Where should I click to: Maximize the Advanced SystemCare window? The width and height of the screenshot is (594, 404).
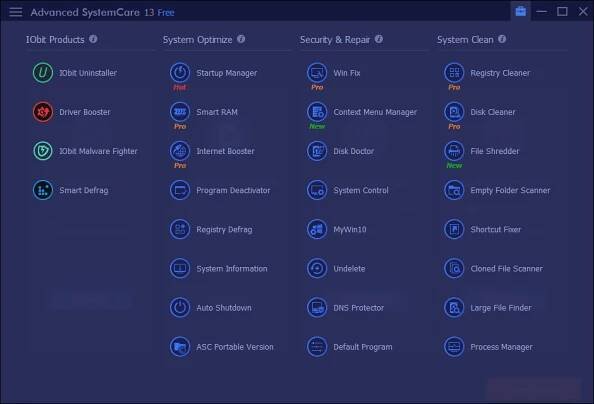pyautogui.click(x=562, y=12)
